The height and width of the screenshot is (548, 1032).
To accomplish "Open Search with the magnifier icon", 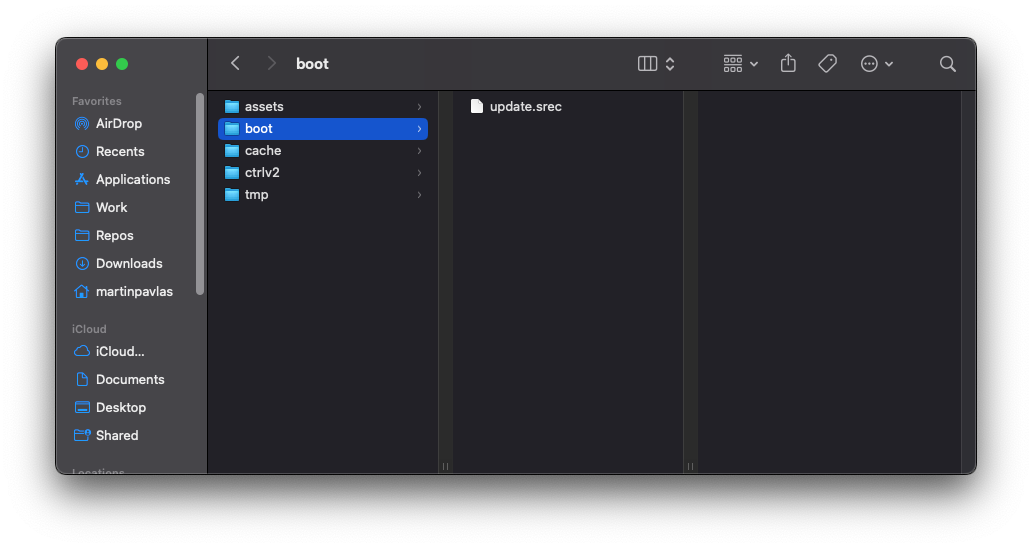I will click(948, 63).
